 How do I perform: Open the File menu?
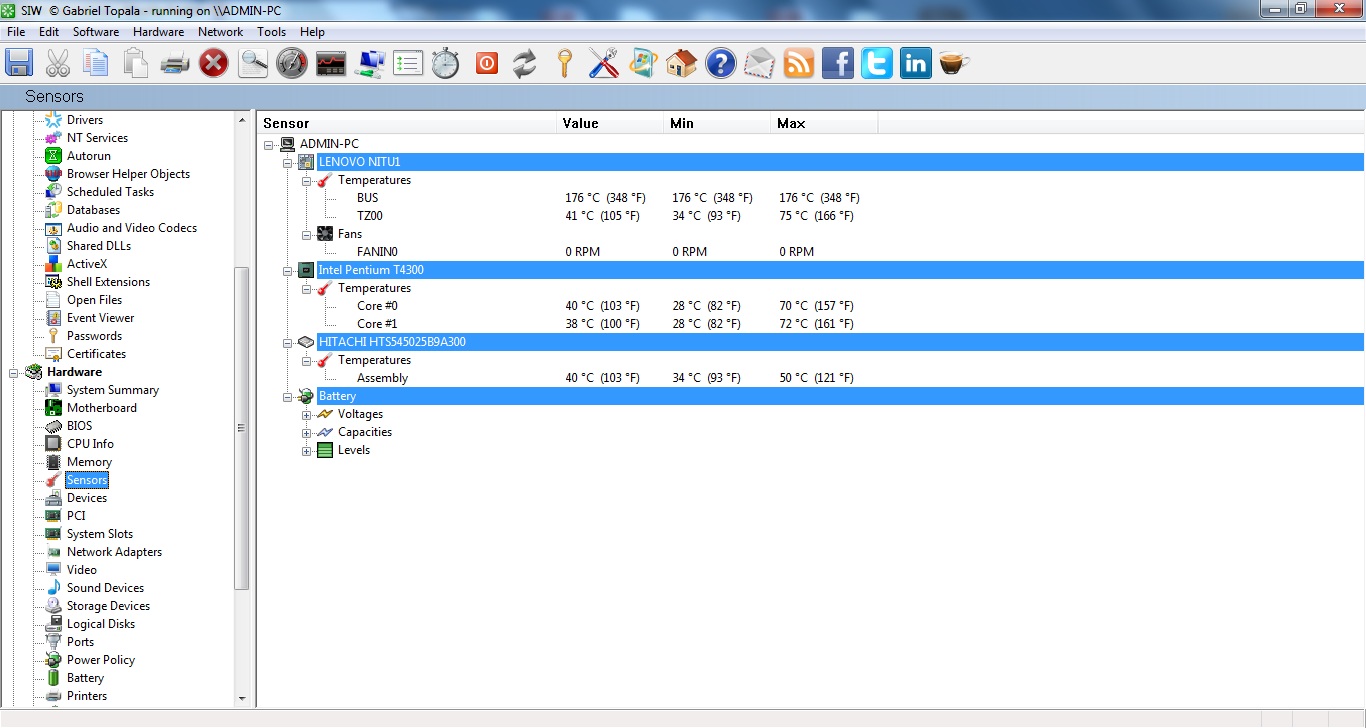[x=16, y=32]
